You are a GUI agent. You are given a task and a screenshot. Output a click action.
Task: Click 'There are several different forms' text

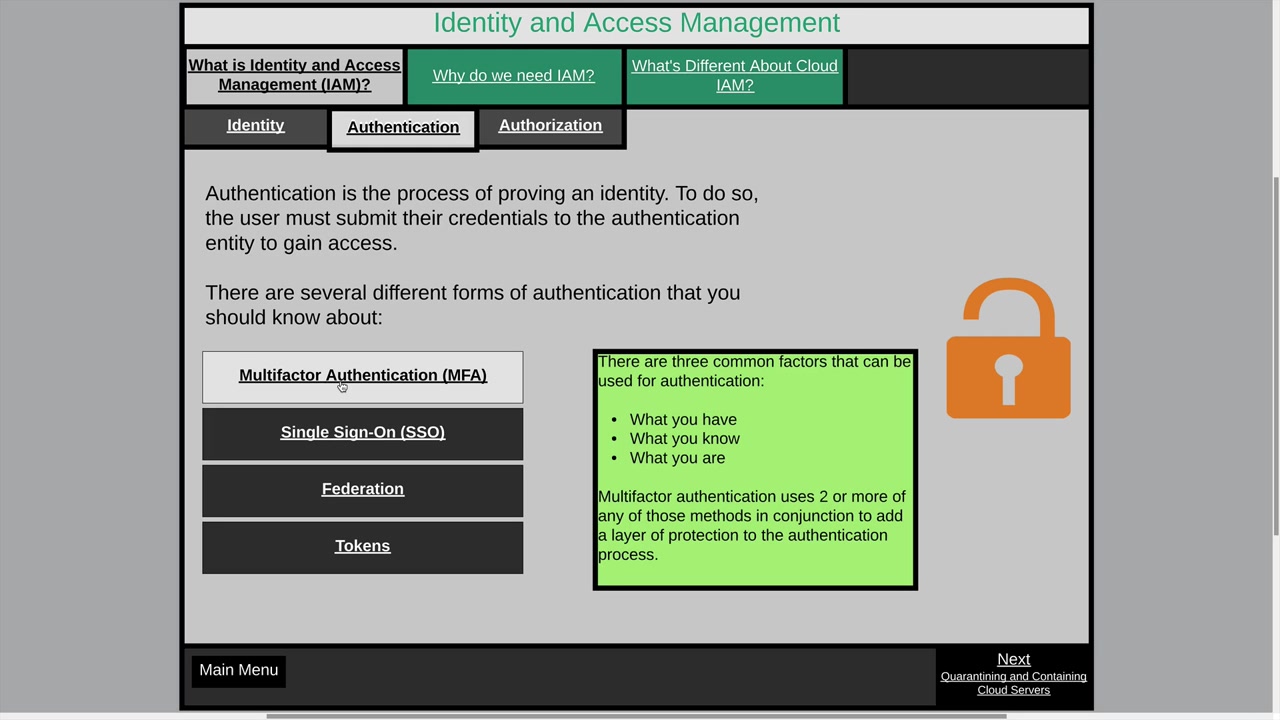[x=473, y=305]
